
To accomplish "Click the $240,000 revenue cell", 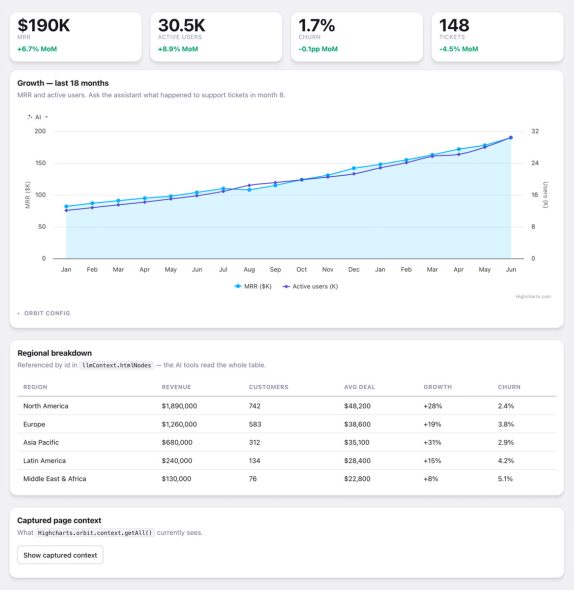I will pyautogui.click(x=177, y=461).
